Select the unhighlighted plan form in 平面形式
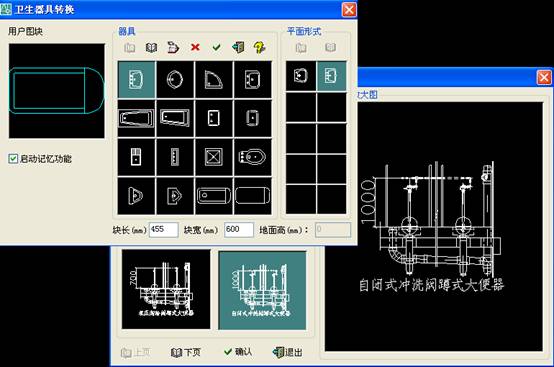Screen dimensions: 554x367 pyautogui.click(x=301, y=76)
